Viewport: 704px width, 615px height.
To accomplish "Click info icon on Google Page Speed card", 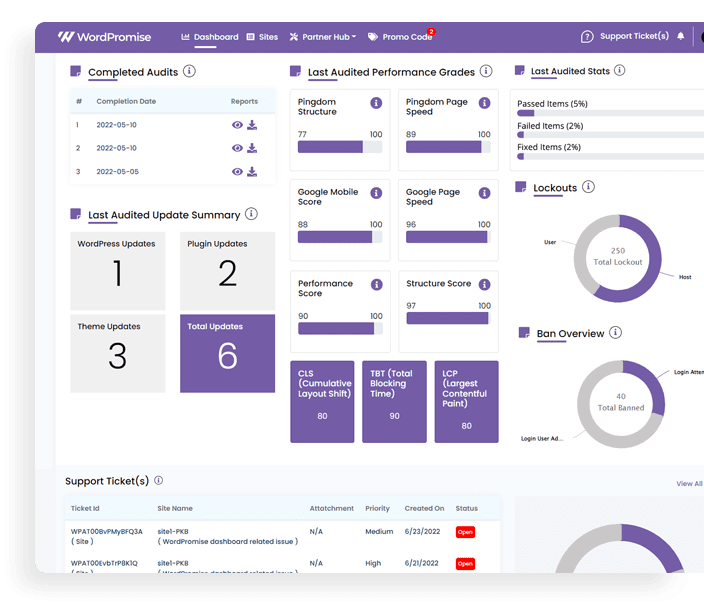I will coord(484,193).
